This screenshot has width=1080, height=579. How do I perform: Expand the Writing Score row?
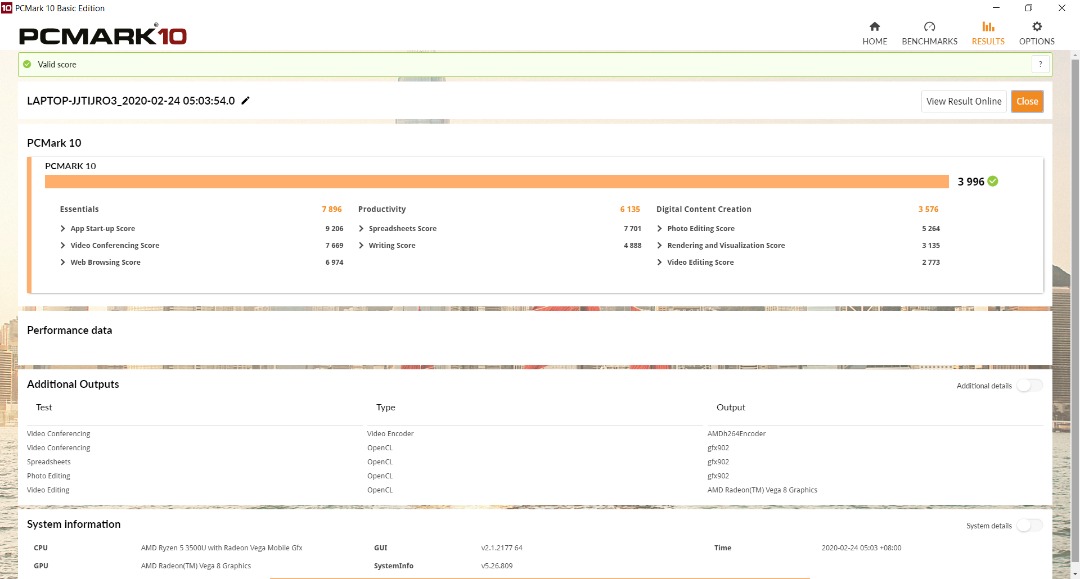pos(361,245)
